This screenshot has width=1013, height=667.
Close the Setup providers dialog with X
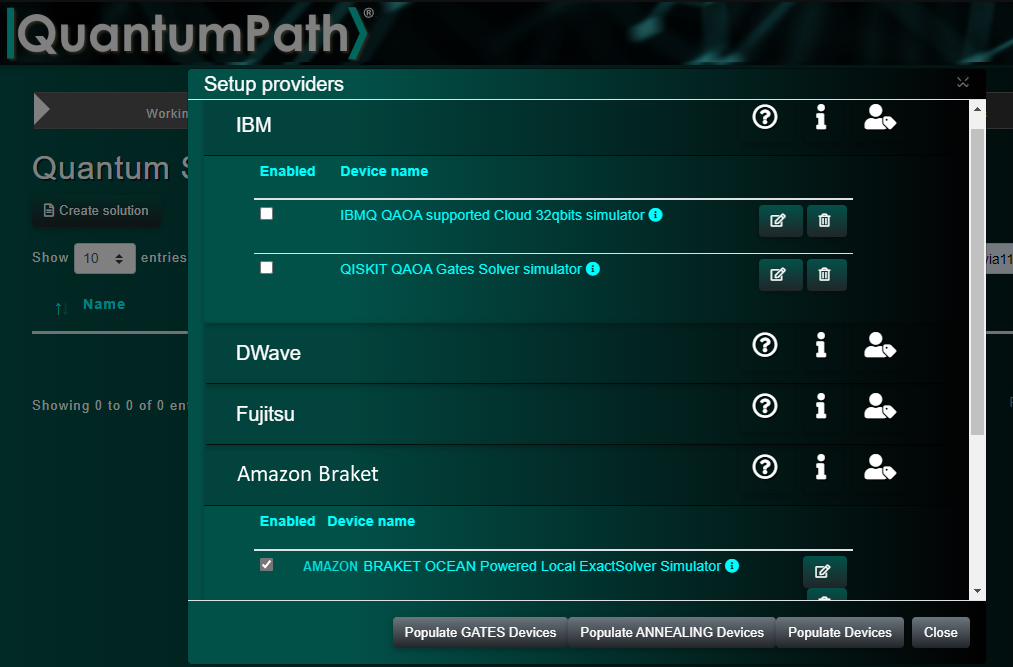click(x=963, y=82)
